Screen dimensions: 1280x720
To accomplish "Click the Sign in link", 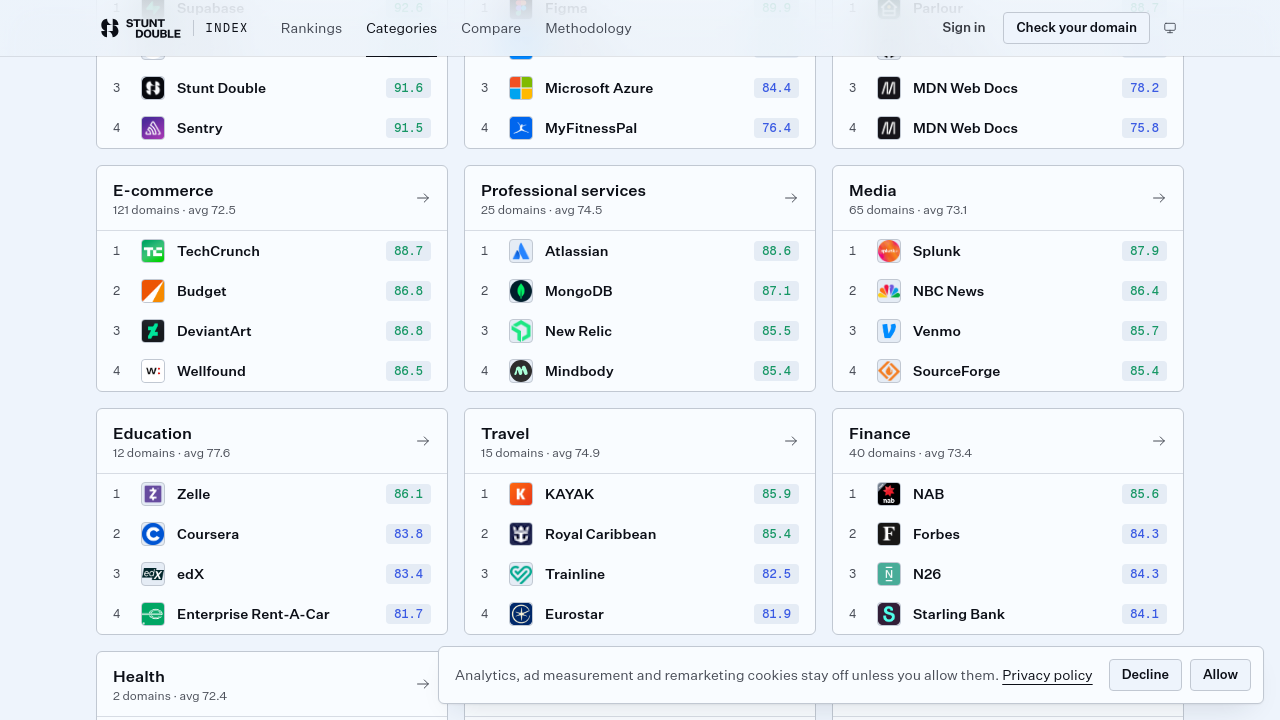I will (963, 28).
